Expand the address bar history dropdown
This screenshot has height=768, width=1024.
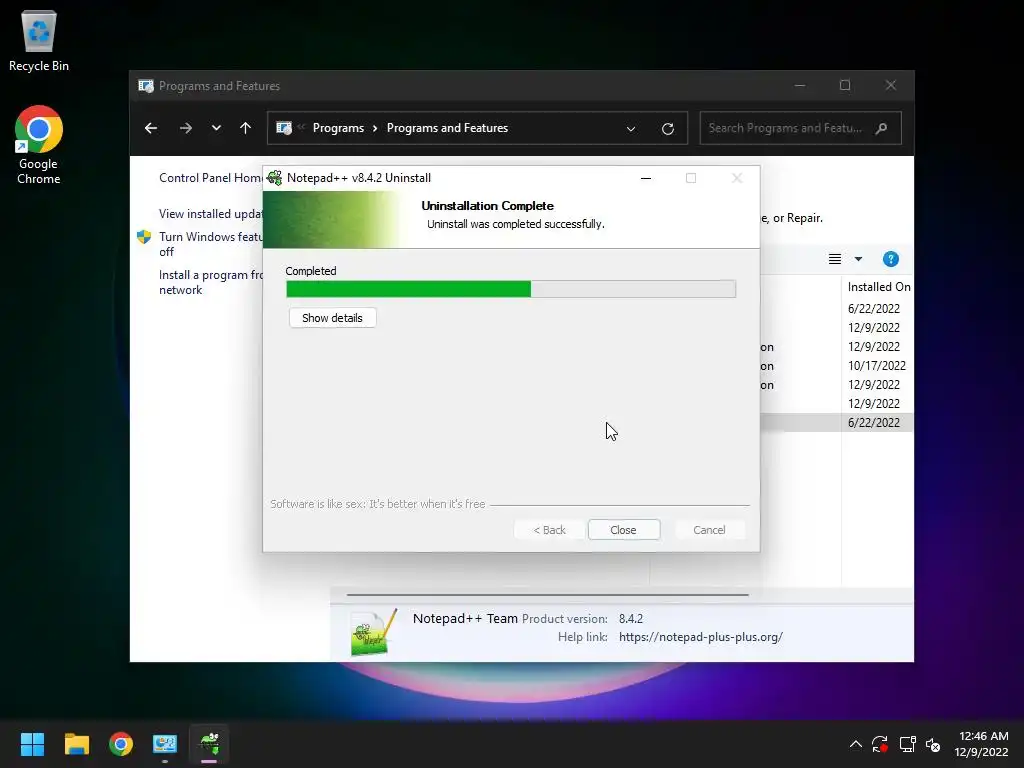coord(631,129)
